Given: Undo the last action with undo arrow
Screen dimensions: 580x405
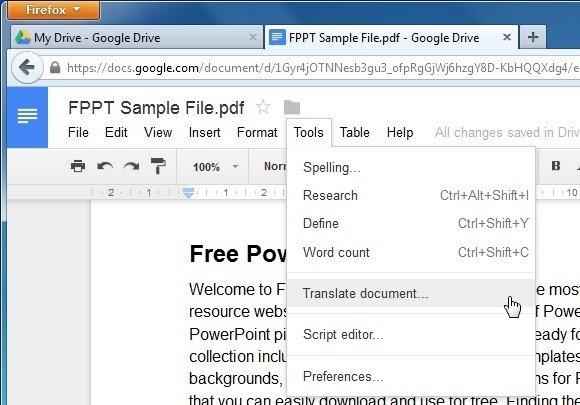Looking at the screenshot, I should [x=105, y=166].
